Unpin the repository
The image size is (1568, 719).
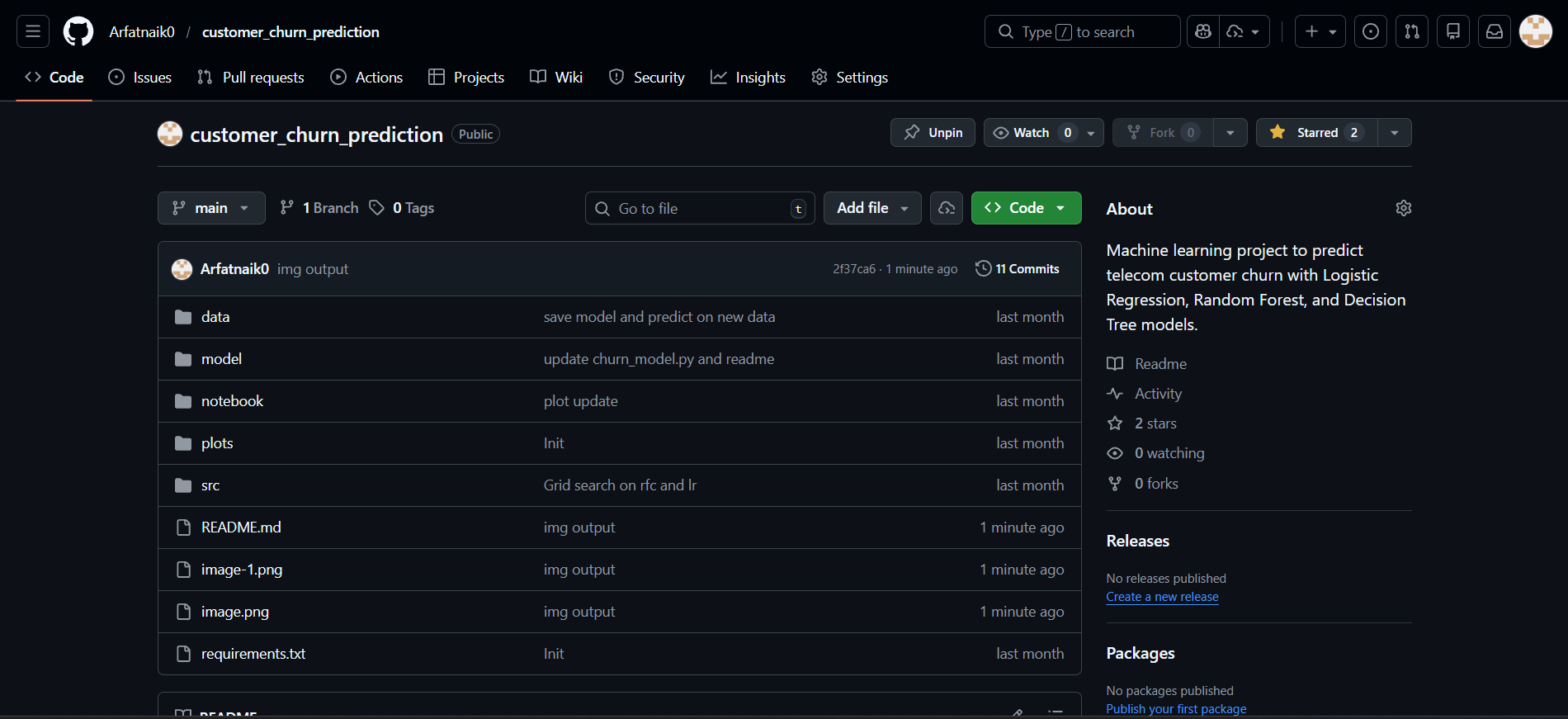[x=933, y=133]
